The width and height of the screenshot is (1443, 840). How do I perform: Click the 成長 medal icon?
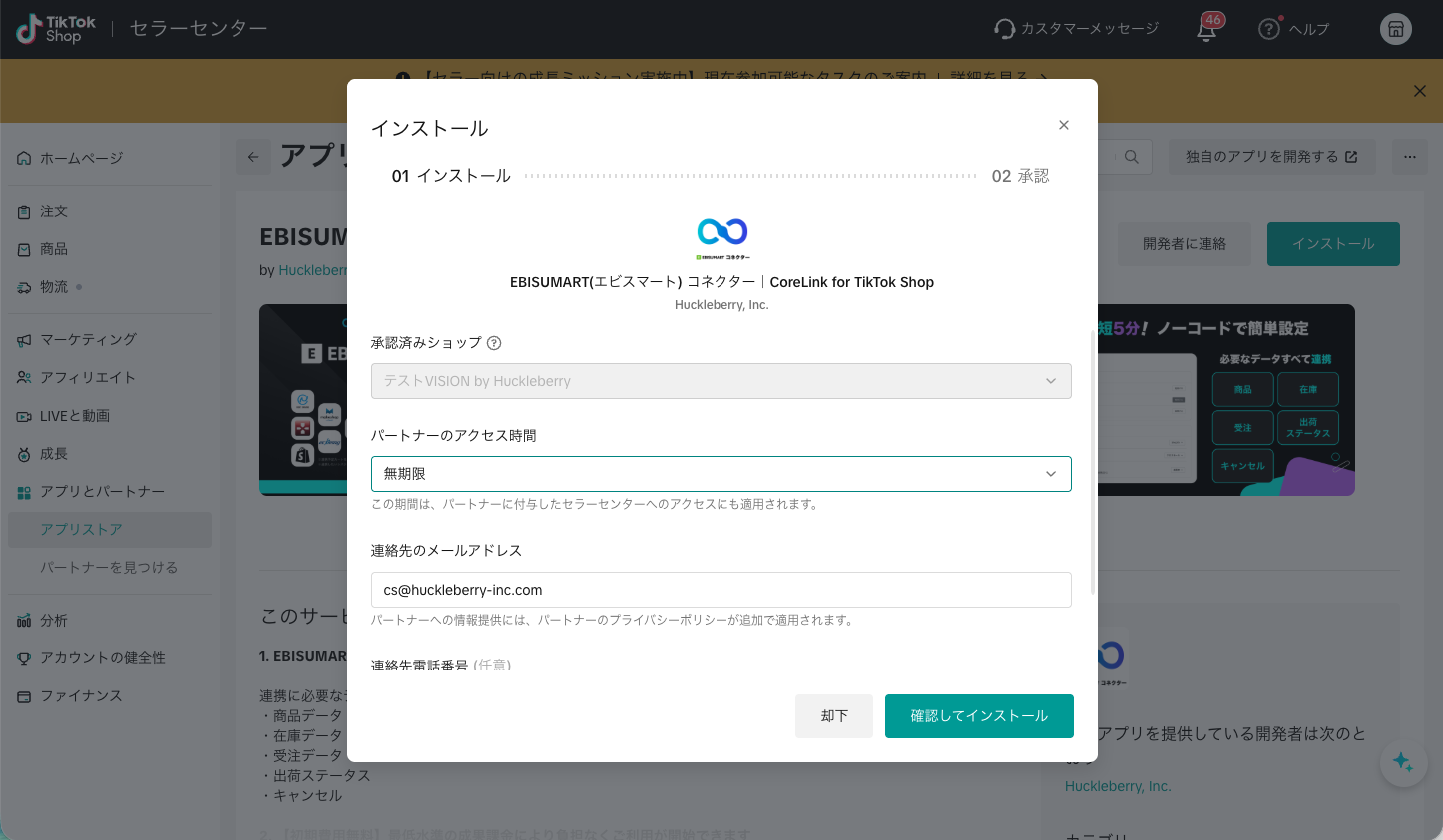tap(24, 454)
